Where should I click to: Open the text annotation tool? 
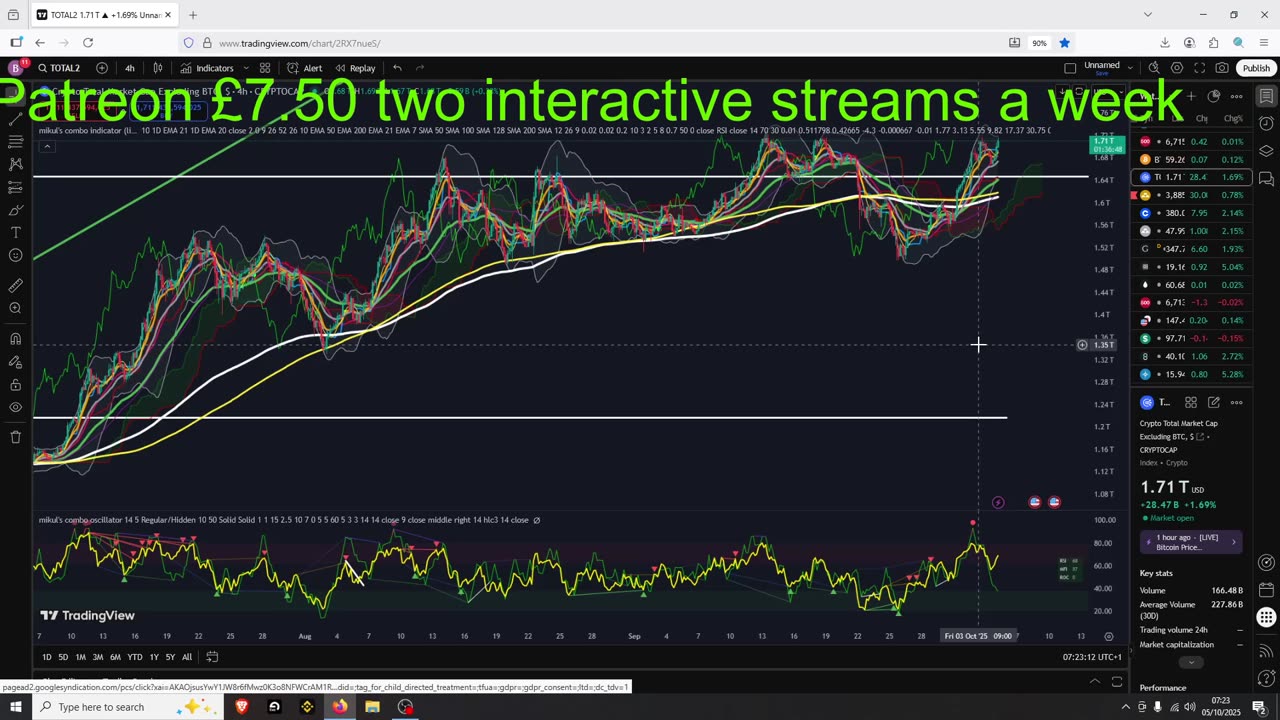point(15,232)
